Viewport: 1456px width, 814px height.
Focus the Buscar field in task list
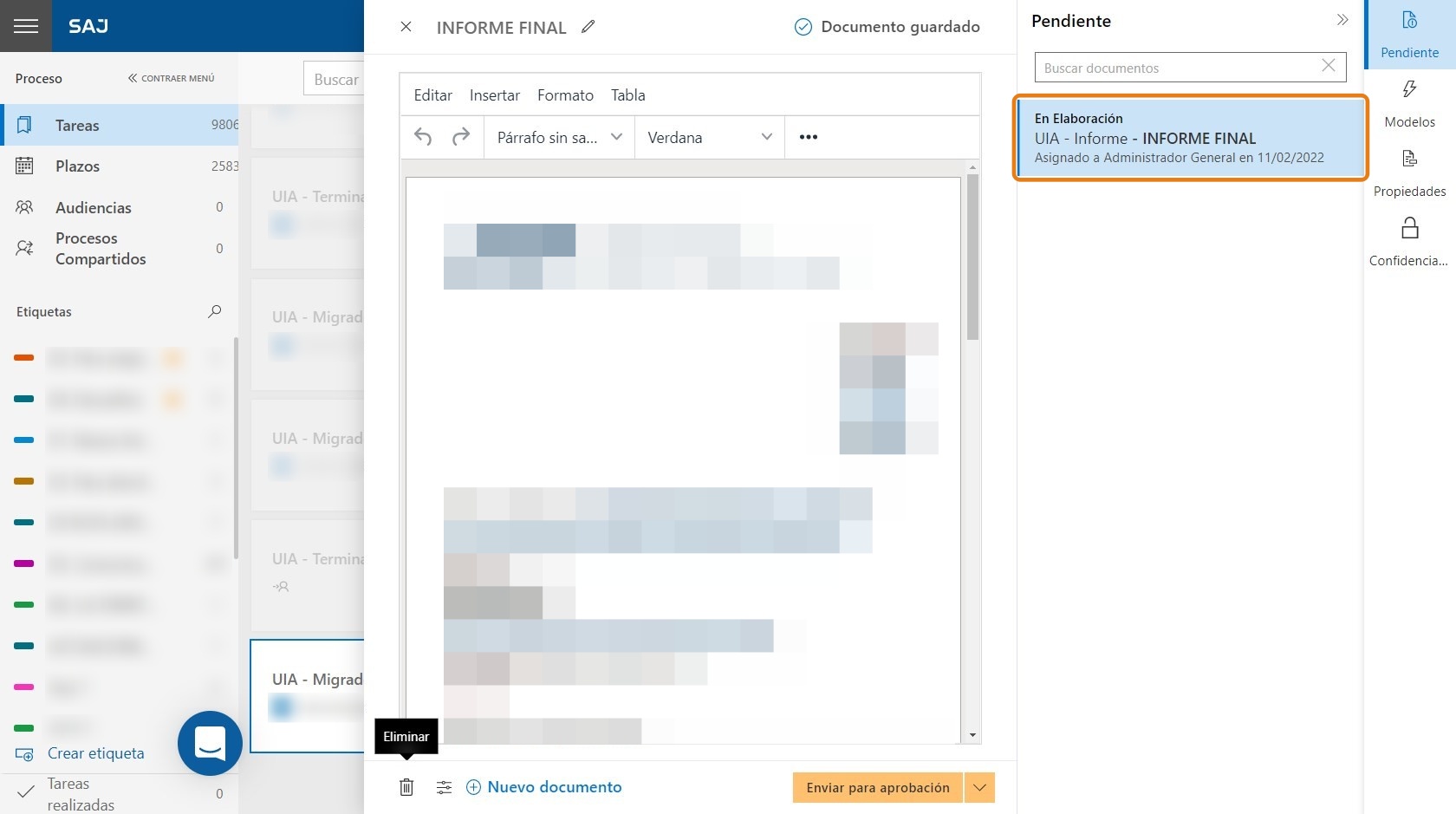click(x=334, y=79)
